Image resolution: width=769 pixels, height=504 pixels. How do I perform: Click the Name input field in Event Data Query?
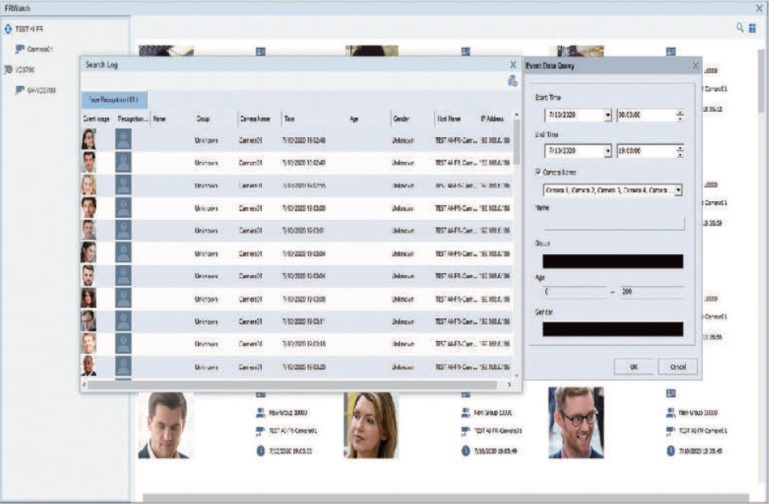pyautogui.click(x=614, y=224)
